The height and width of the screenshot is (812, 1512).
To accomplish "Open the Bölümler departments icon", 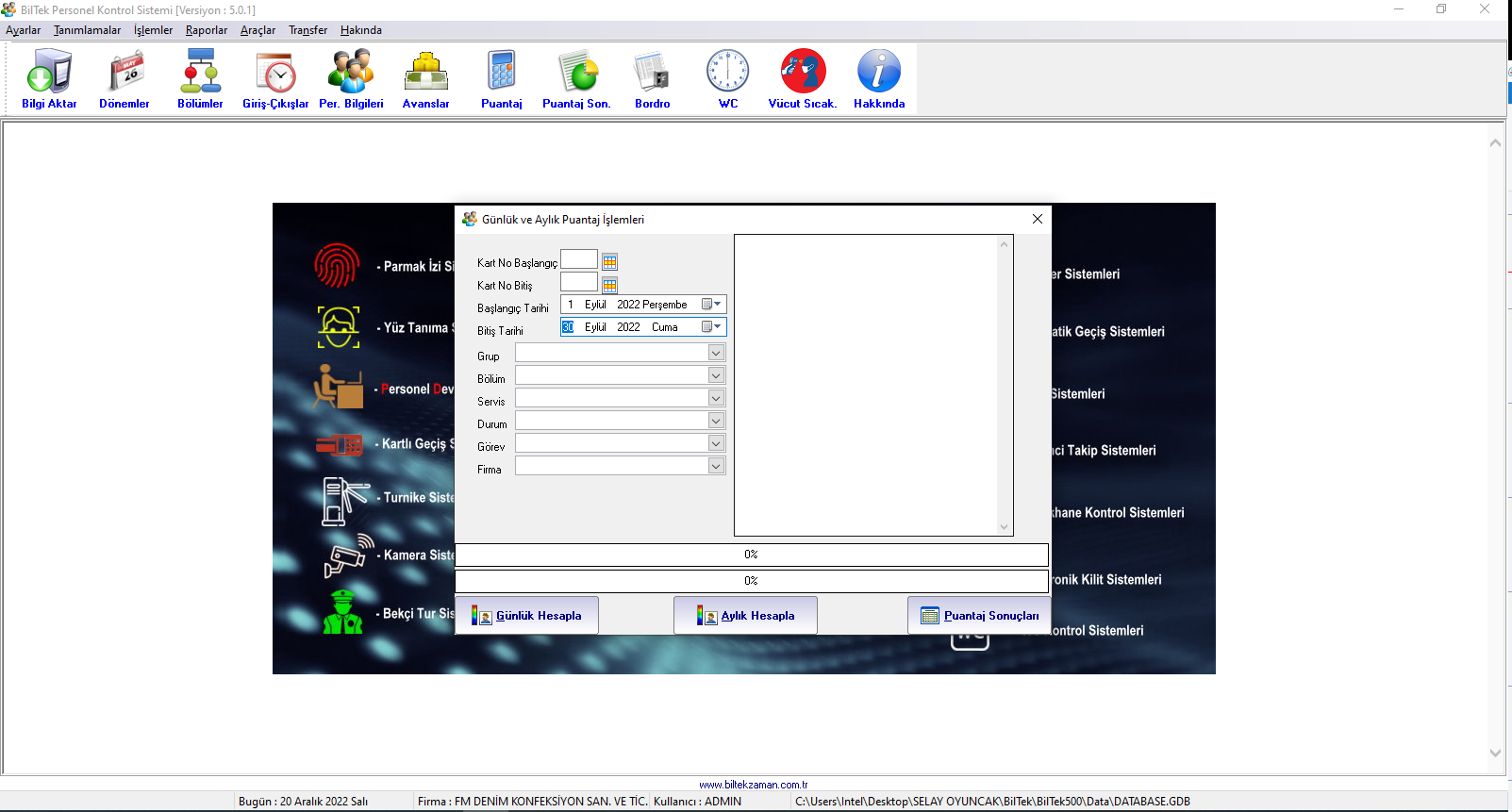I will (x=200, y=79).
